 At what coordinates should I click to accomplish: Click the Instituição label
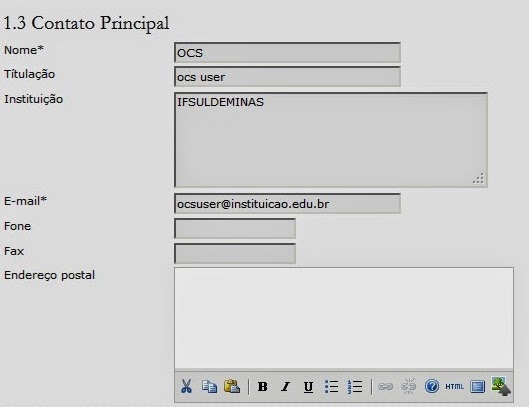(33, 99)
